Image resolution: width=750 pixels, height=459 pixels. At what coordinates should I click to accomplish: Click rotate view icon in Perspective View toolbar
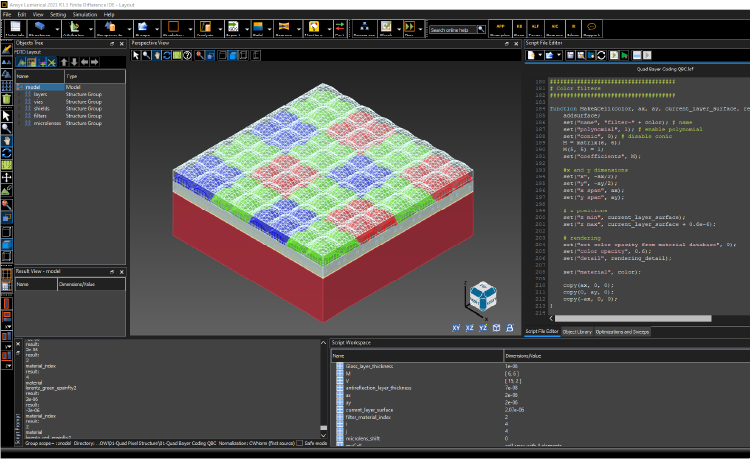click(x=167, y=55)
